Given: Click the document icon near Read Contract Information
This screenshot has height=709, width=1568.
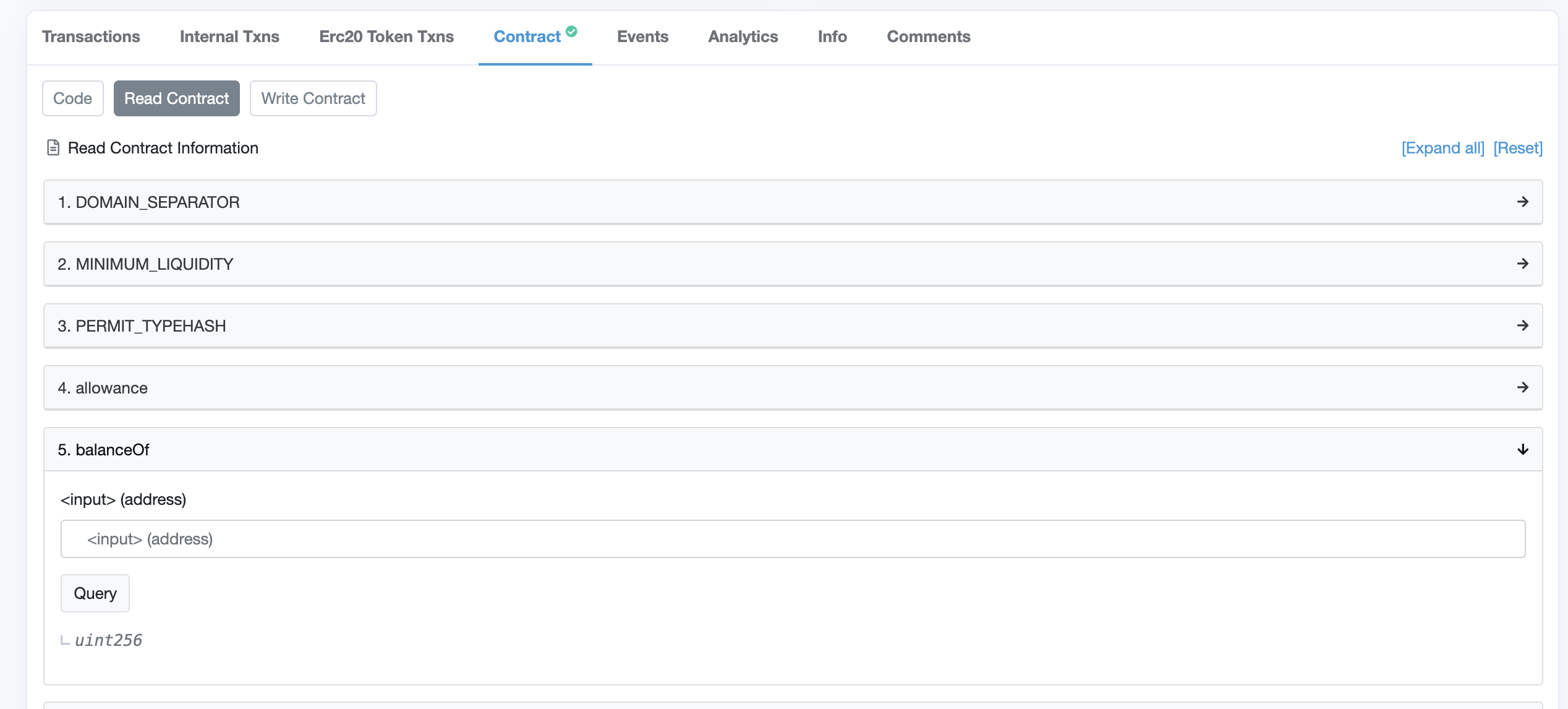Looking at the screenshot, I should (53, 148).
